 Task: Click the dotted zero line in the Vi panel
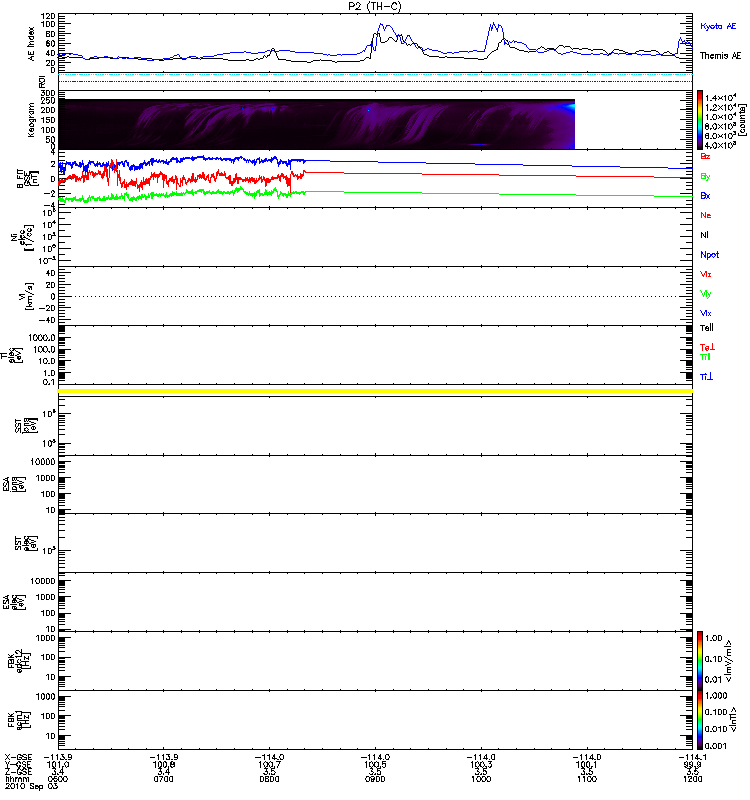tap(375, 296)
